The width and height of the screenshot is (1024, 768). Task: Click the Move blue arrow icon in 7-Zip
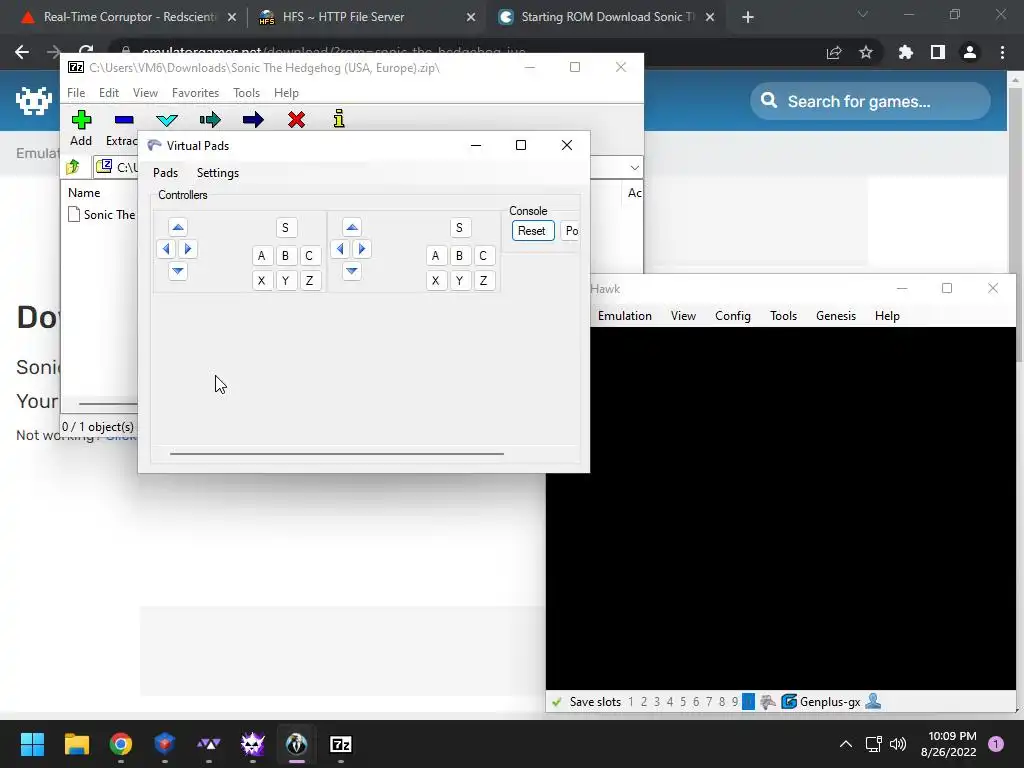(x=253, y=120)
